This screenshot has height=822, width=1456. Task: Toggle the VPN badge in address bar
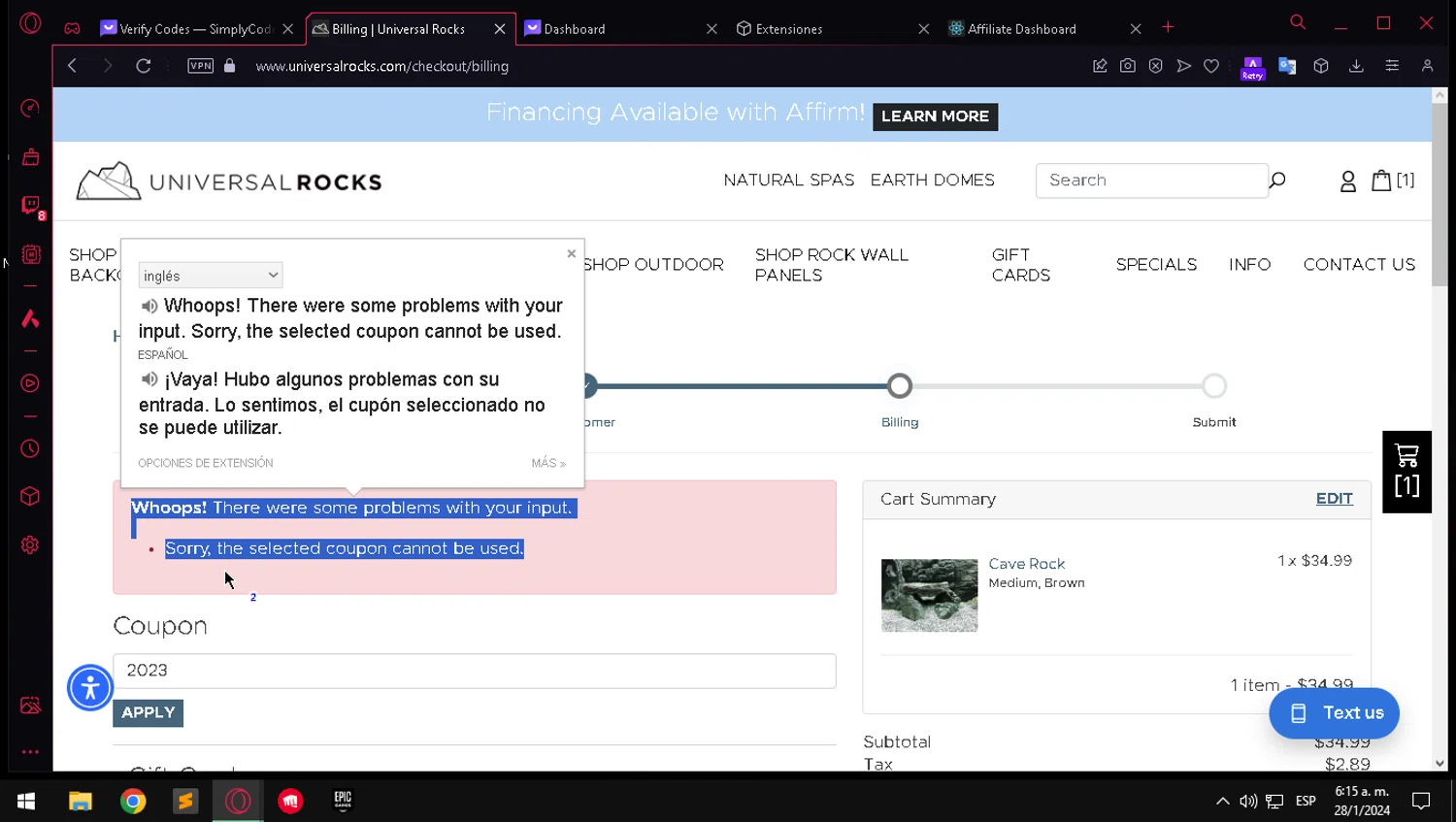tap(201, 66)
